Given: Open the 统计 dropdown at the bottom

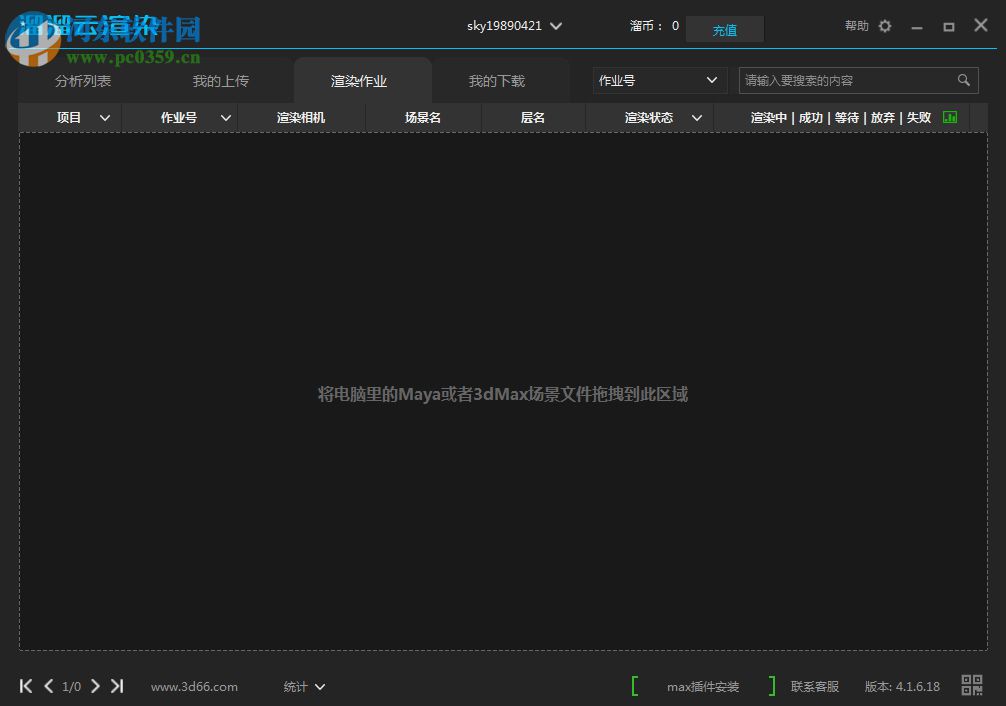Looking at the screenshot, I should (x=303, y=686).
